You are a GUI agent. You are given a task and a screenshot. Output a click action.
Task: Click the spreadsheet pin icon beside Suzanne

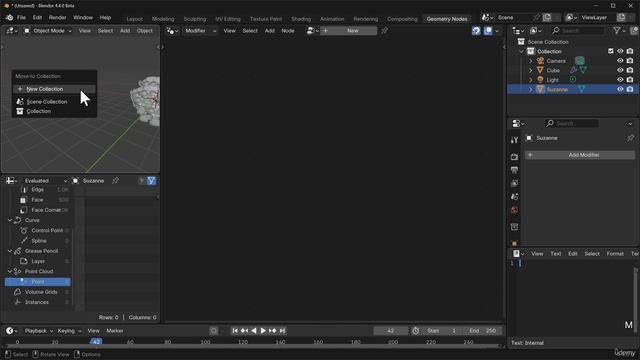click(x=116, y=180)
